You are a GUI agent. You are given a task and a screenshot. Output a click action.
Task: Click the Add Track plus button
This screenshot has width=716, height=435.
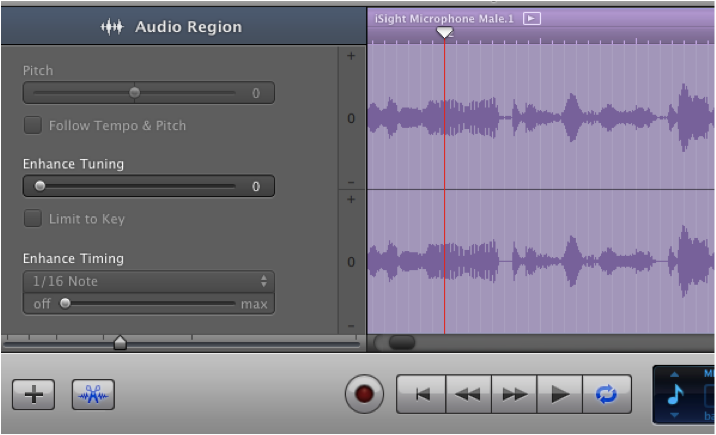pos(33,395)
